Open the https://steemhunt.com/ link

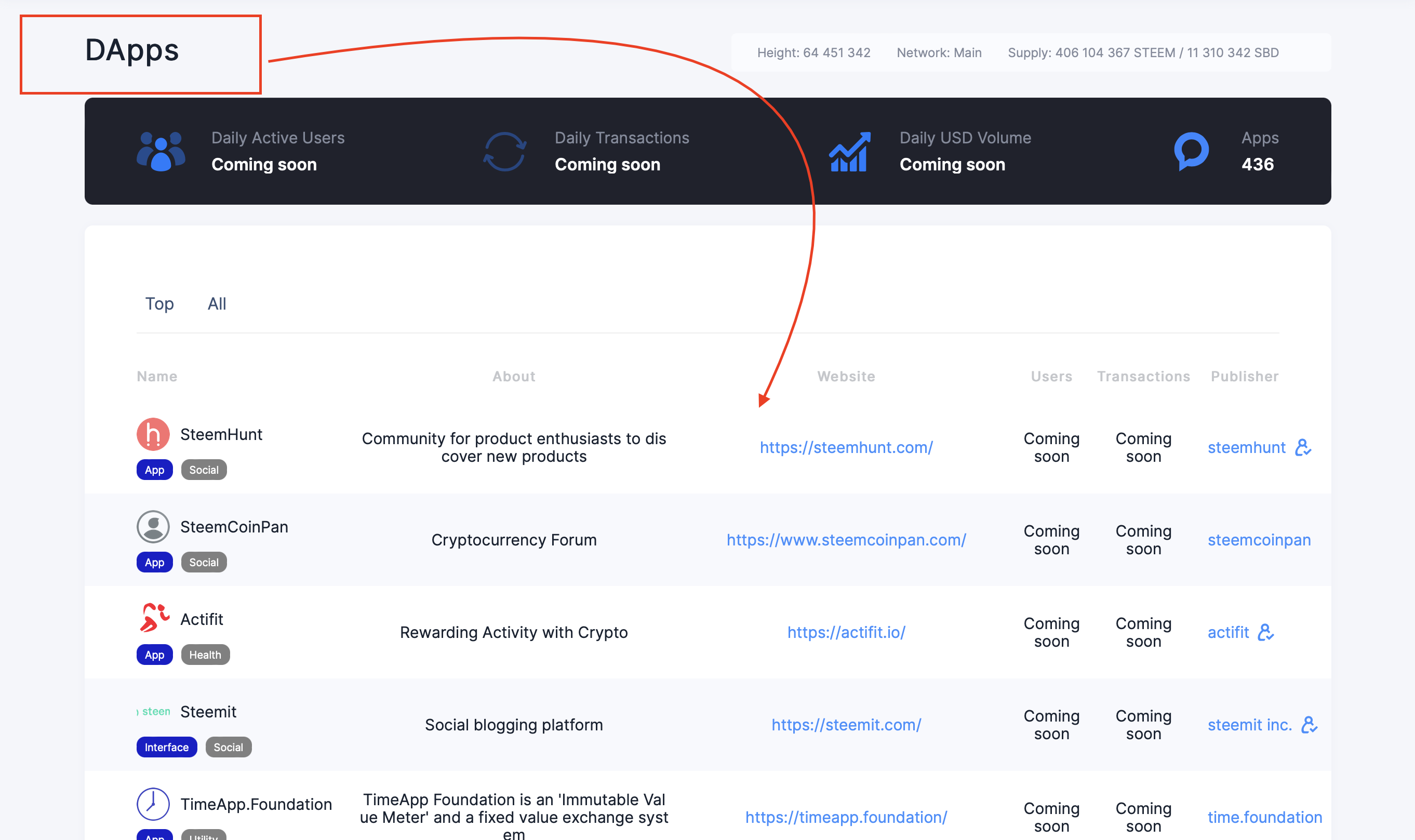click(846, 447)
